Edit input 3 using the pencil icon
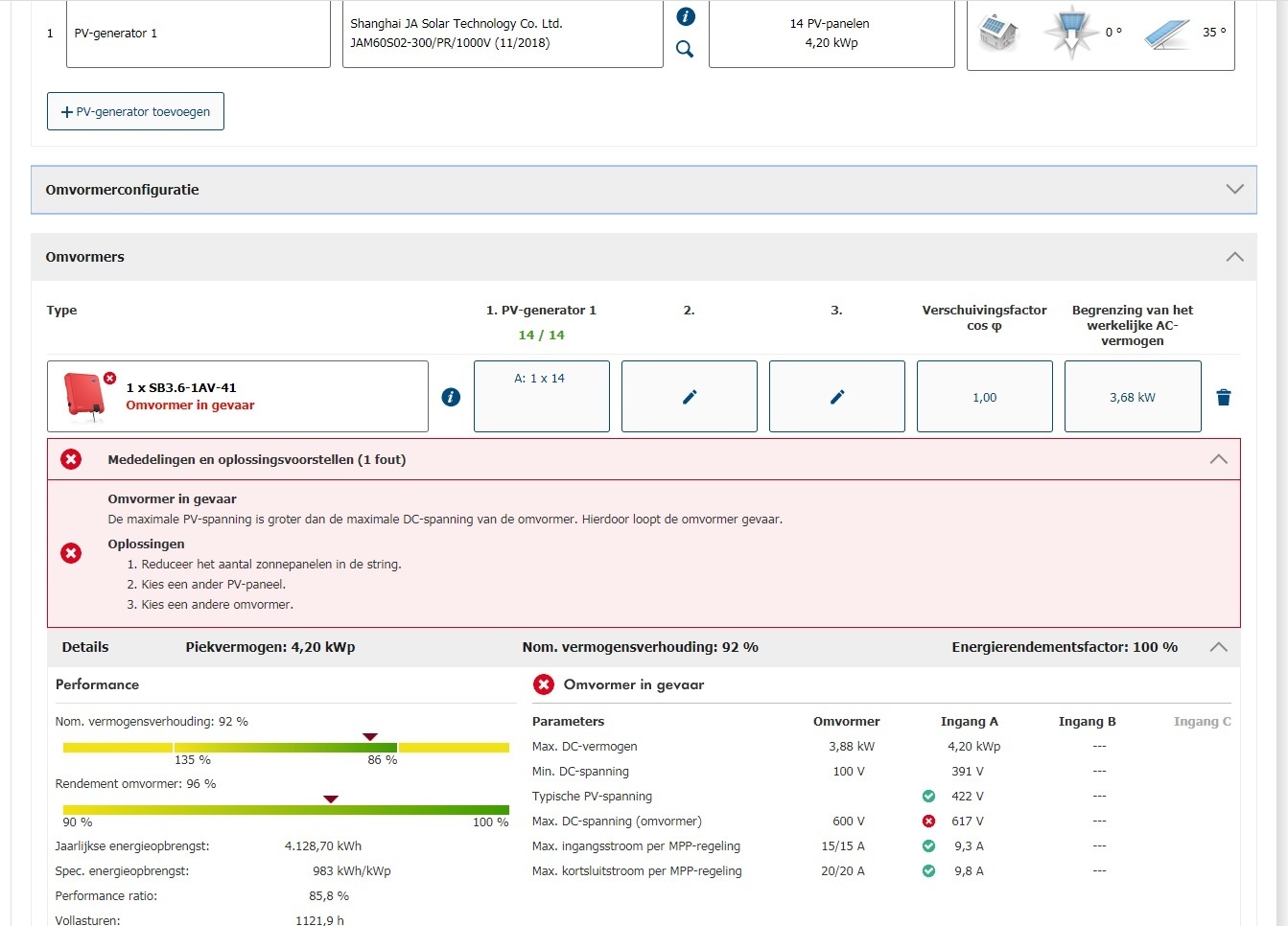 837,397
